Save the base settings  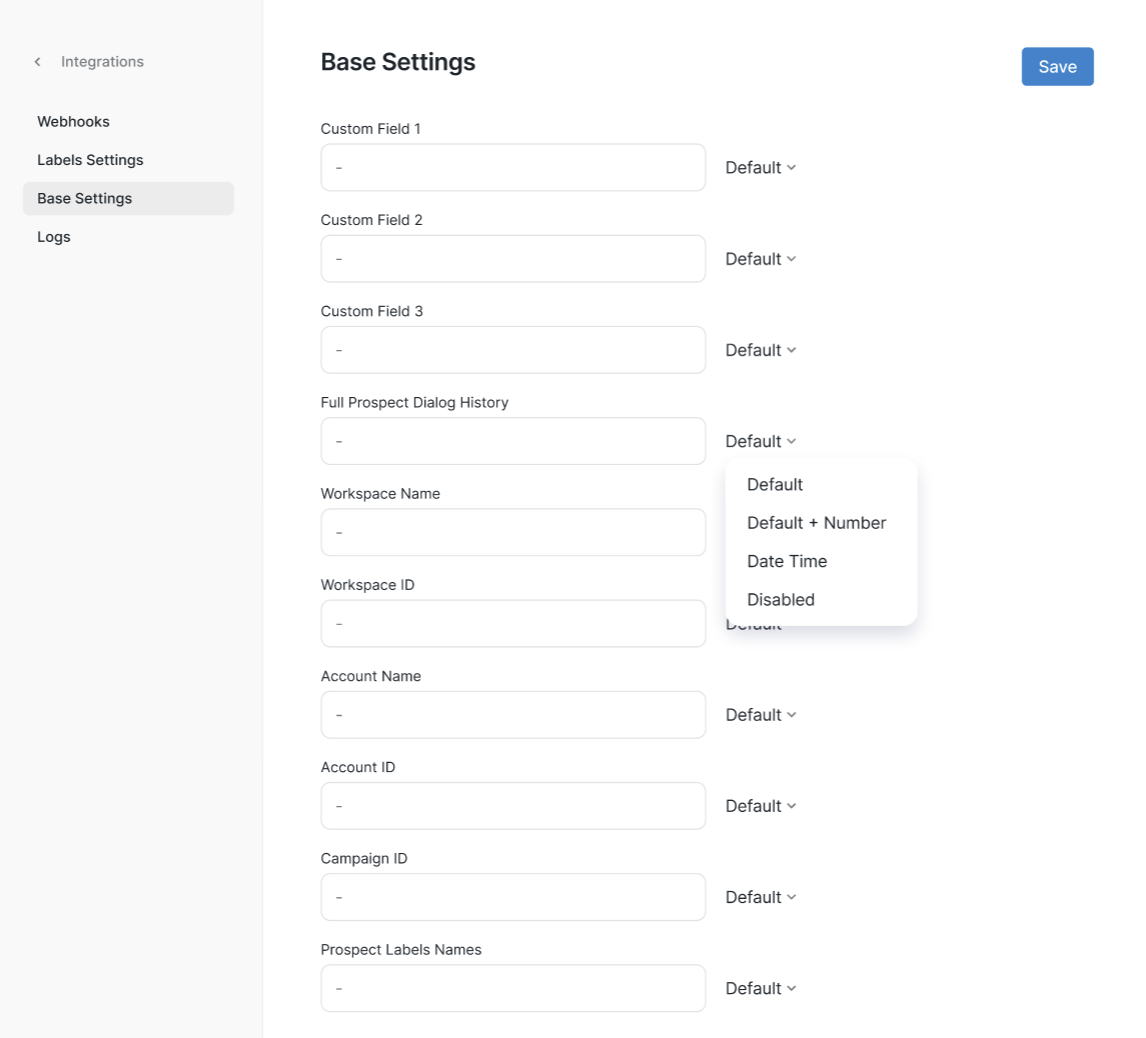1057,67
